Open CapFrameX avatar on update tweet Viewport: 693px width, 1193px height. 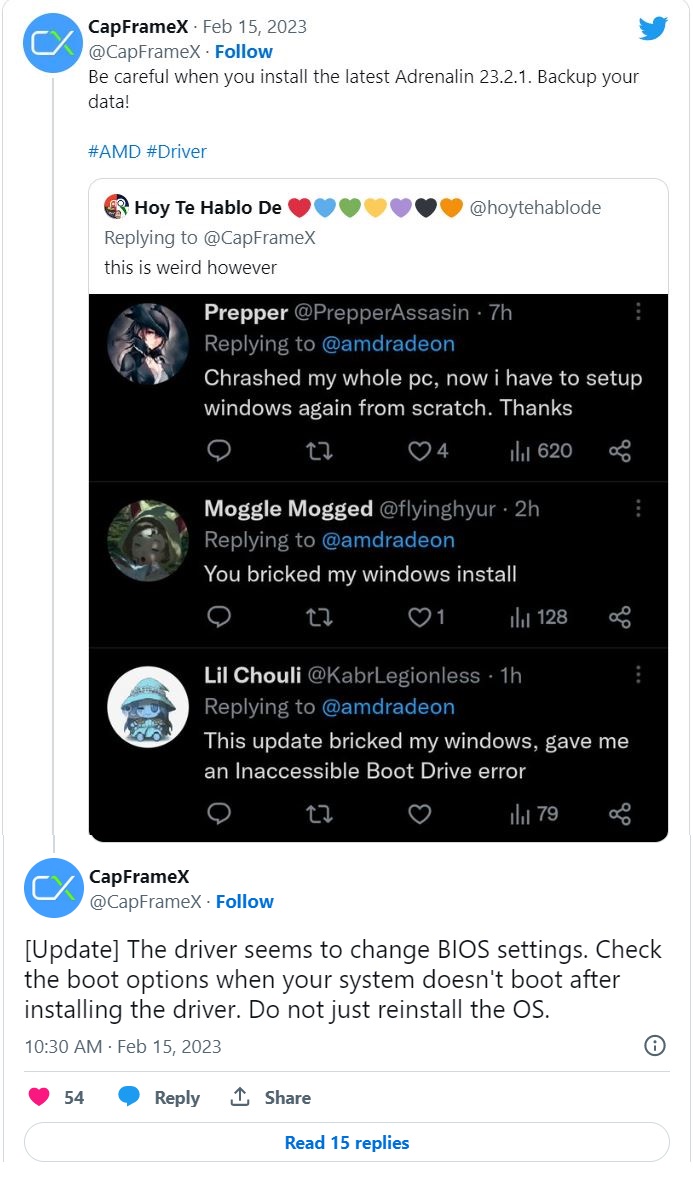(53, 888)
